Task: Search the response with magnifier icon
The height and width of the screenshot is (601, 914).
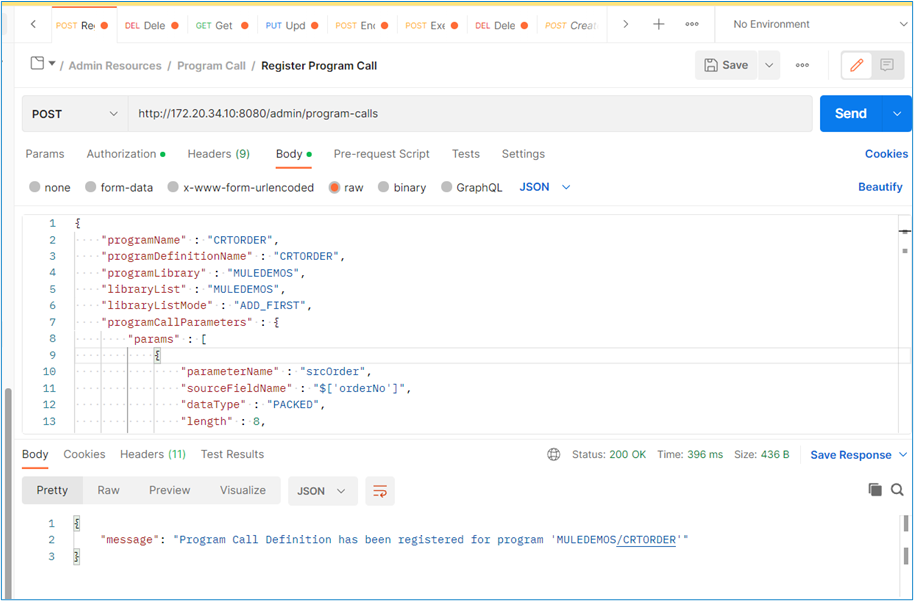Action: pos(897,490)
